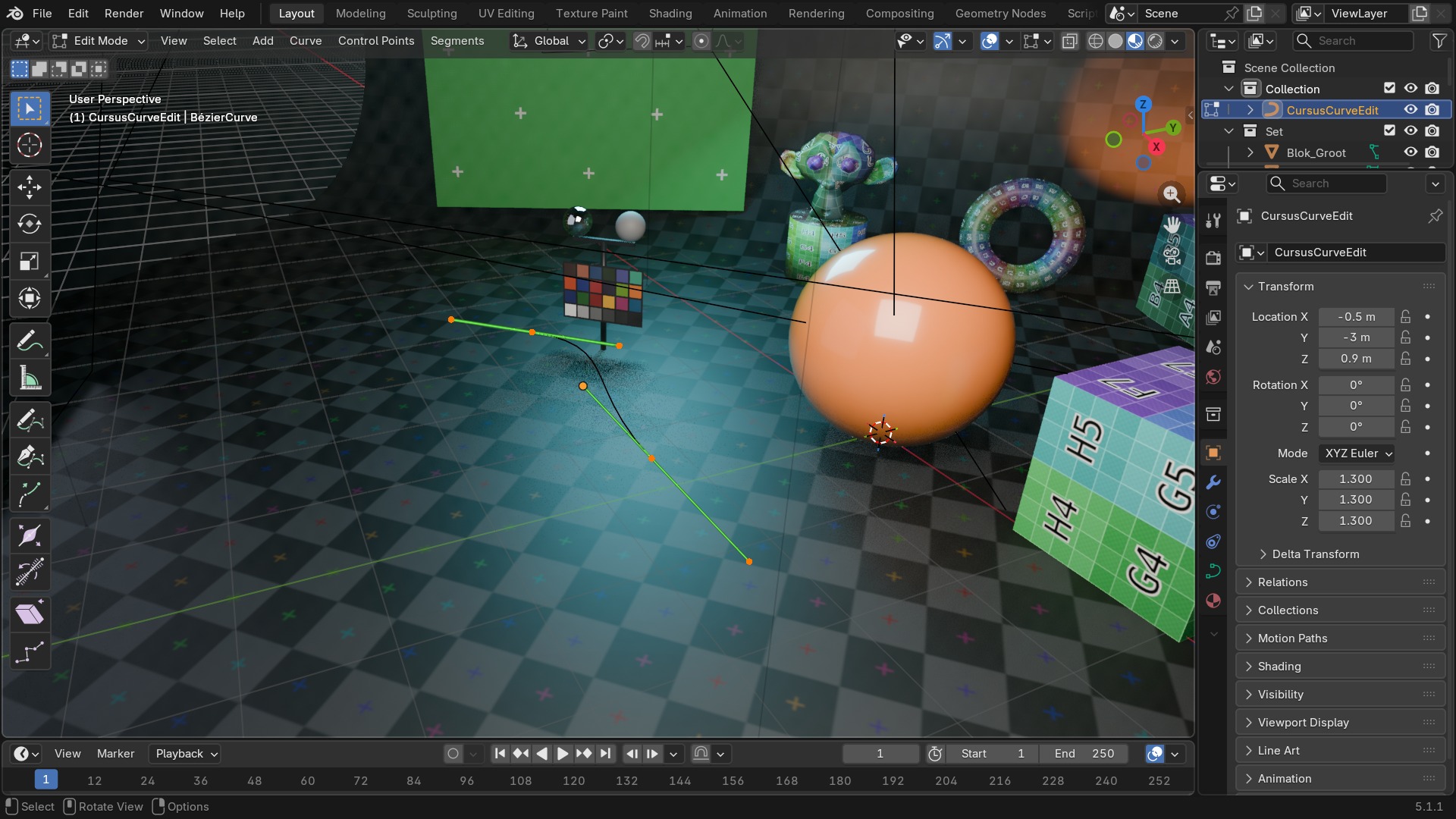Uncheck the Set collection checkbox
Image resolution: width=1456 pixels, height=819 pixels.
point(1389,130)
